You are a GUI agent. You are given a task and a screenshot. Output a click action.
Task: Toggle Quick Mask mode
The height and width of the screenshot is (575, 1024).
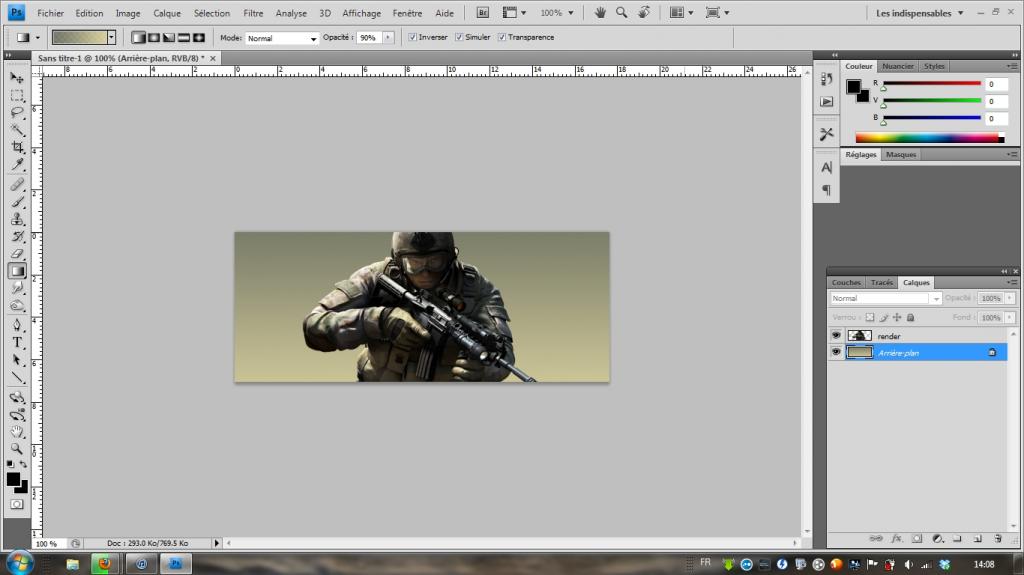17,504
